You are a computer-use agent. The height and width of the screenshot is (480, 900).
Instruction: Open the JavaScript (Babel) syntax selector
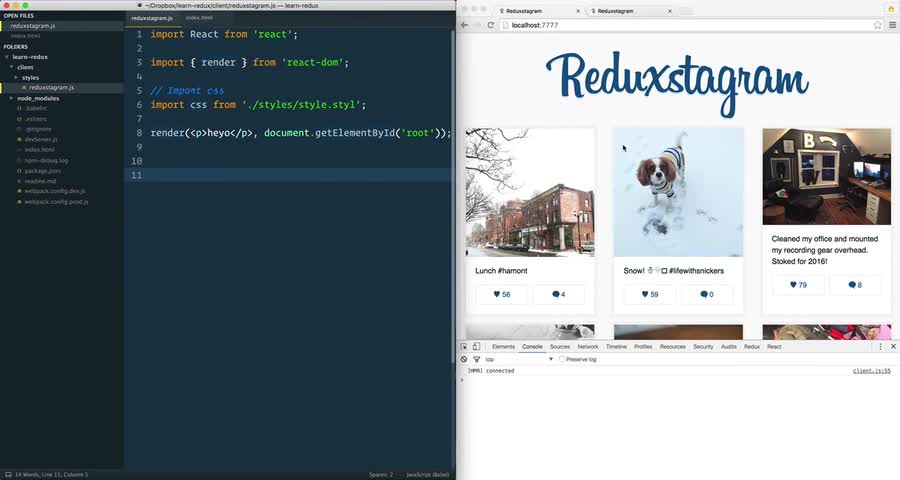(428, 475)
